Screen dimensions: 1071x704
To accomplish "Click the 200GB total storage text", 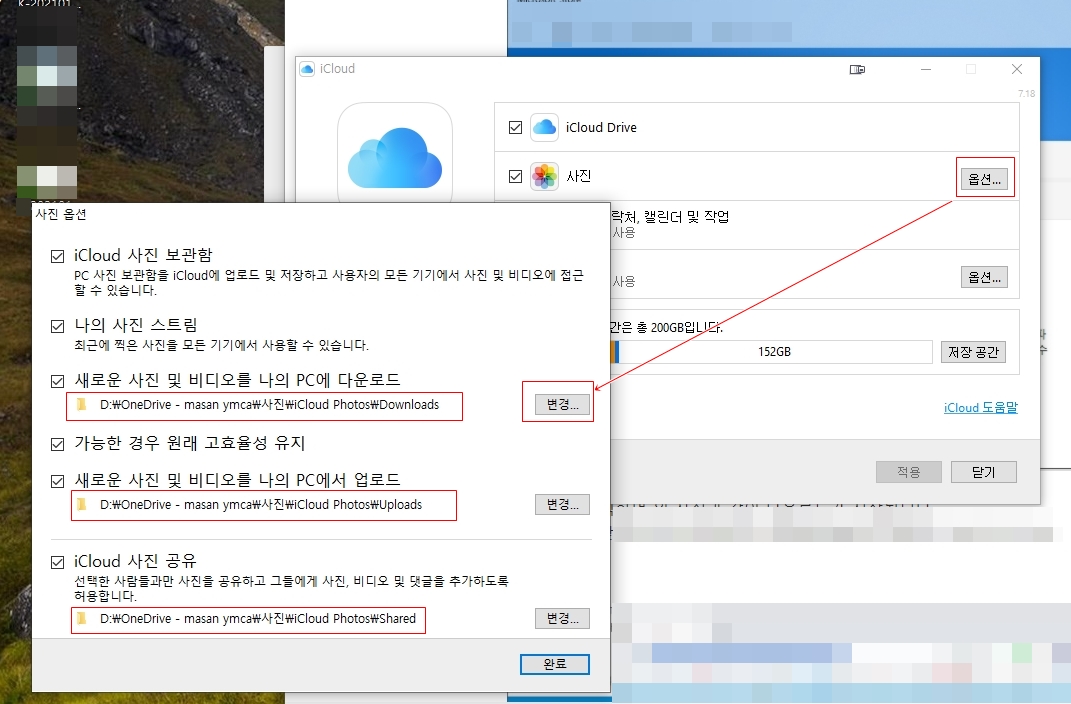I will pyautogui.click(x=666, y=327).
